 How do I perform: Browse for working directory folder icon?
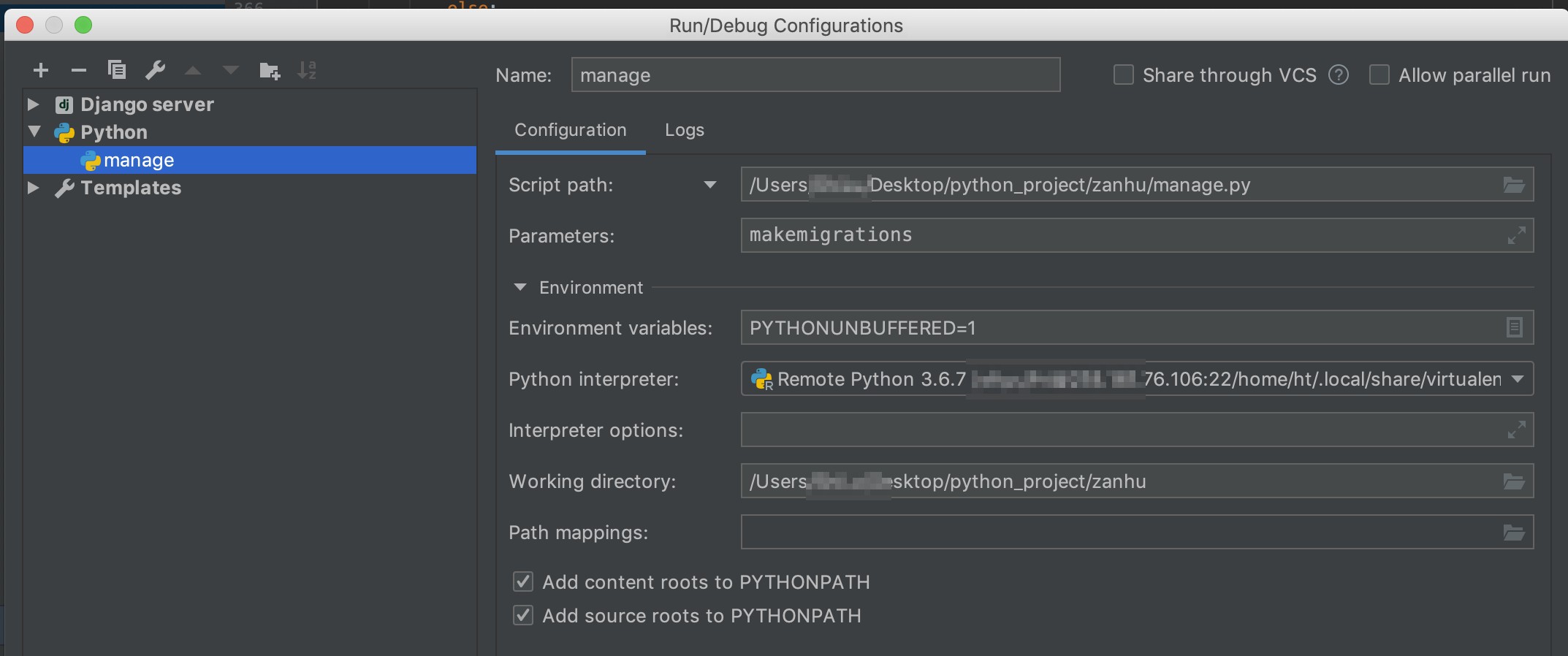[1513, 481]
